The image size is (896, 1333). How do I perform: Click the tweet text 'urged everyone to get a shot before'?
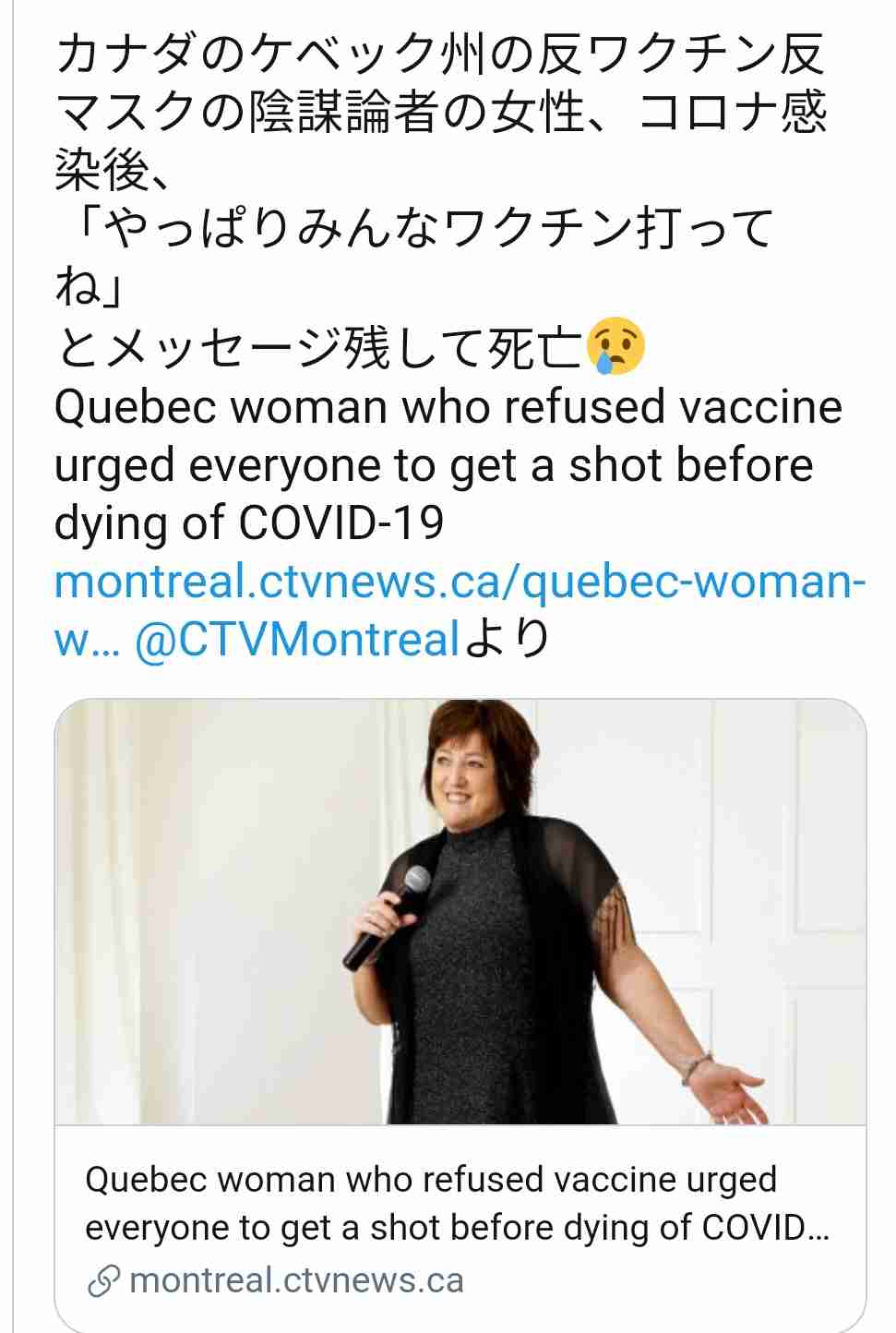pyautogui.click(x=434, y=465)
